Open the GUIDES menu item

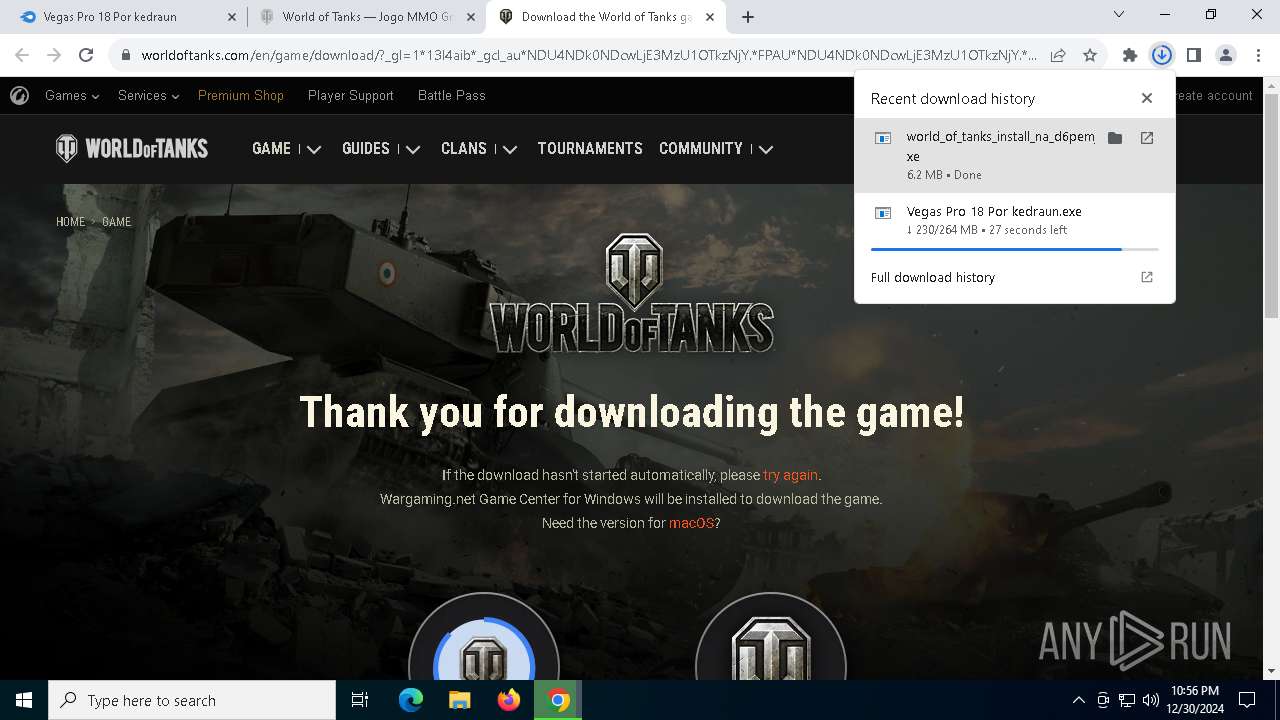pyautogui.click(x=366, y=149)
